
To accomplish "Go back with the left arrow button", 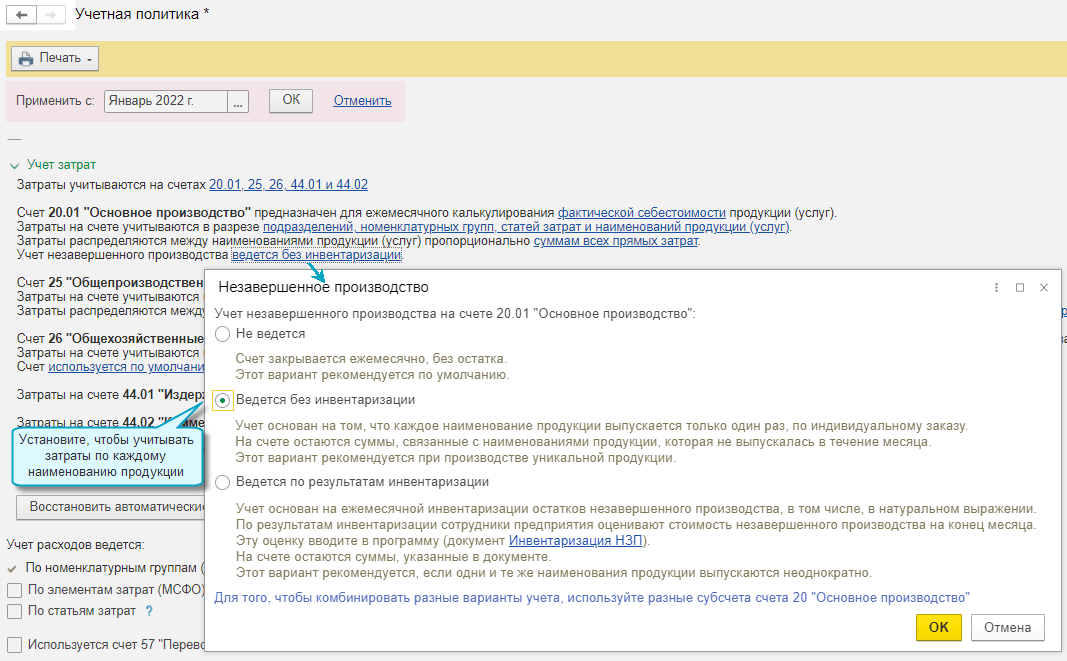I will coord(22,14).
